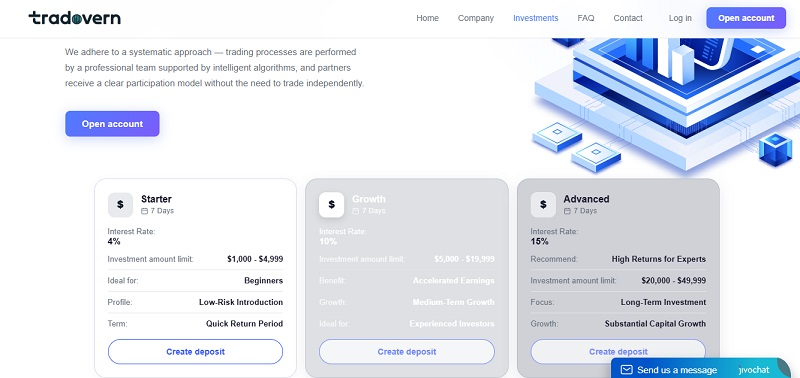Click the 15% interest rate value
The height and width of the screenshot is (378, 800).
coord(539,241)
